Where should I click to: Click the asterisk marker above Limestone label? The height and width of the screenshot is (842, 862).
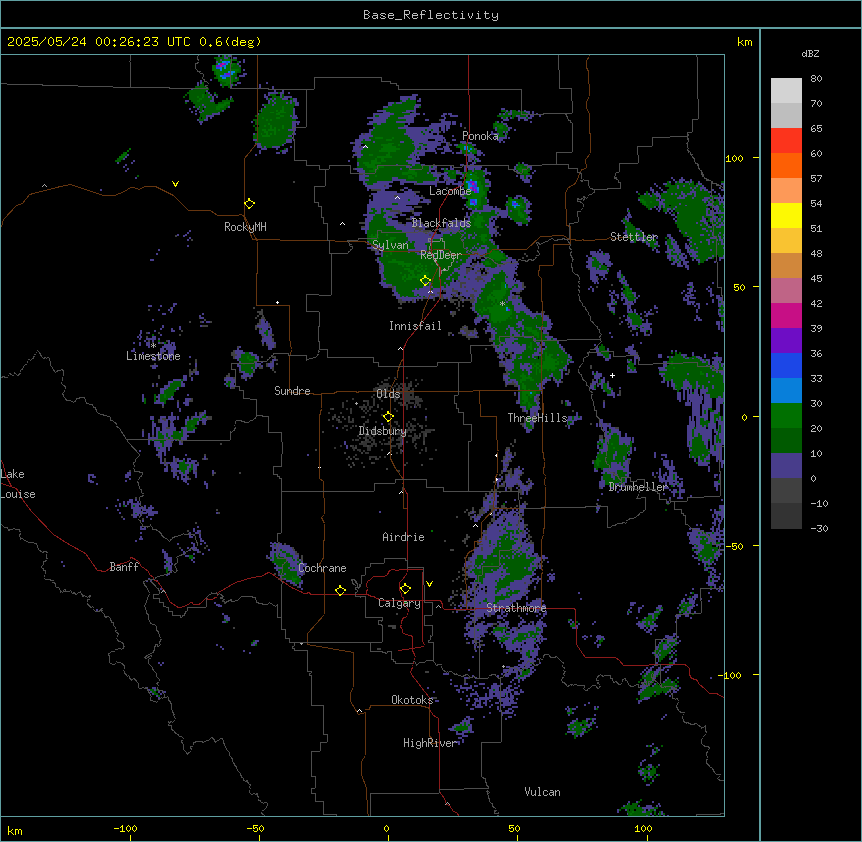click(153, 346)
